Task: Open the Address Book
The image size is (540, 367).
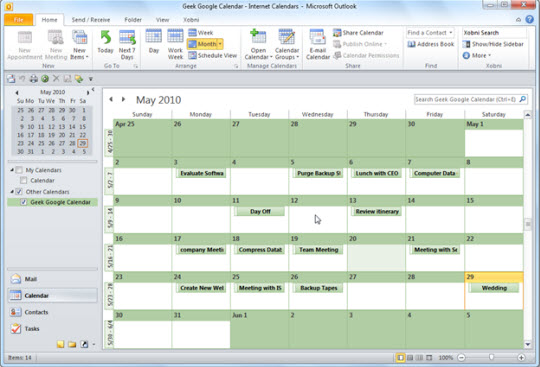Action: pos(431,44)
